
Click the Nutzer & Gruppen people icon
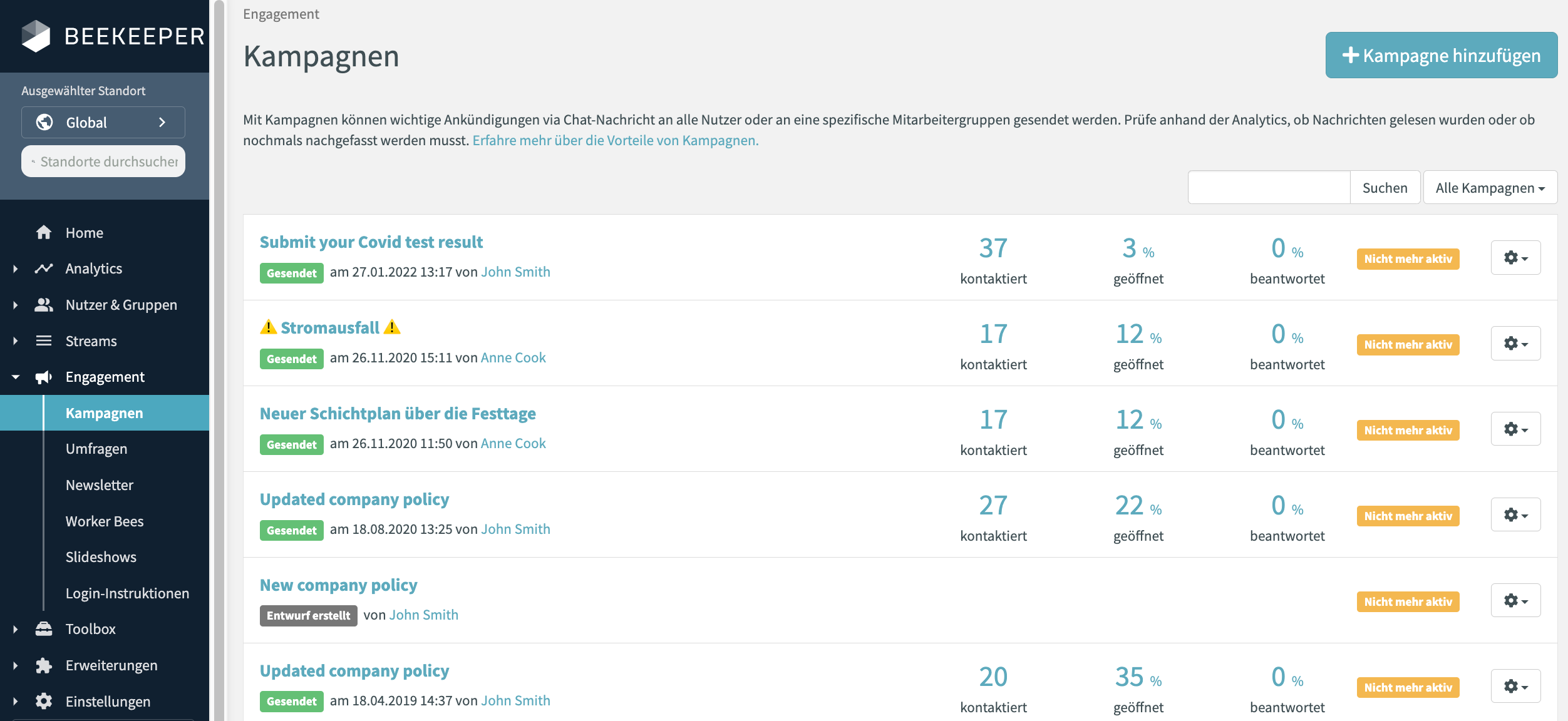tap(43, 304)
